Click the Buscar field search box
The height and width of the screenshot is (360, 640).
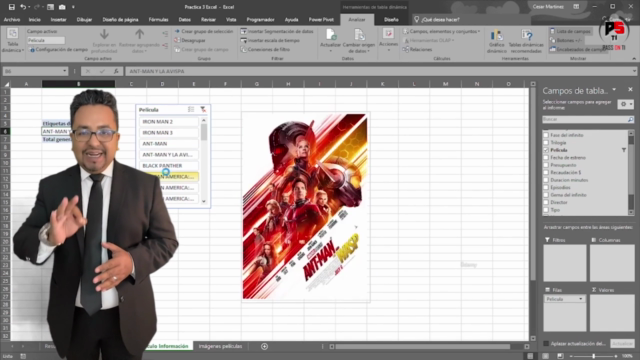coord(584,119)
